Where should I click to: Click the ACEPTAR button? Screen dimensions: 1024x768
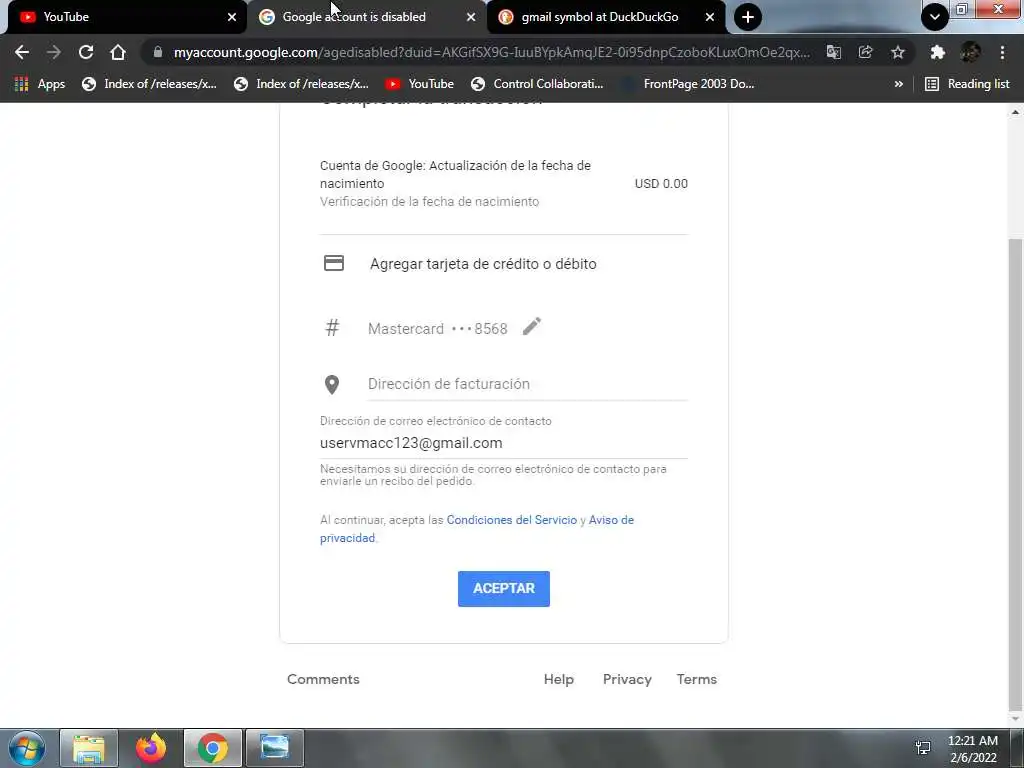pyautogui.click(x=504, y=588)
